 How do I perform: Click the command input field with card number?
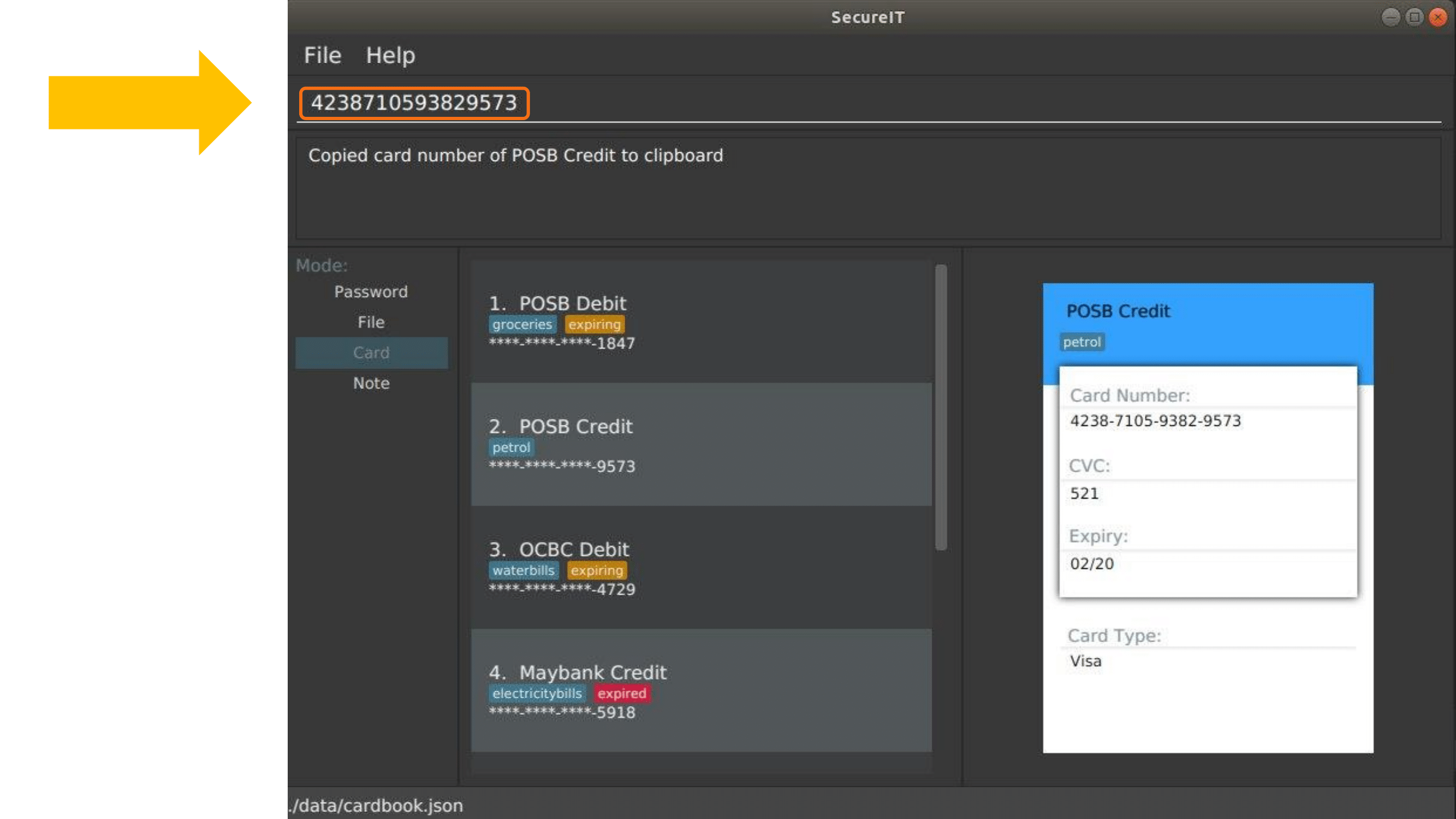pos(869,103)
